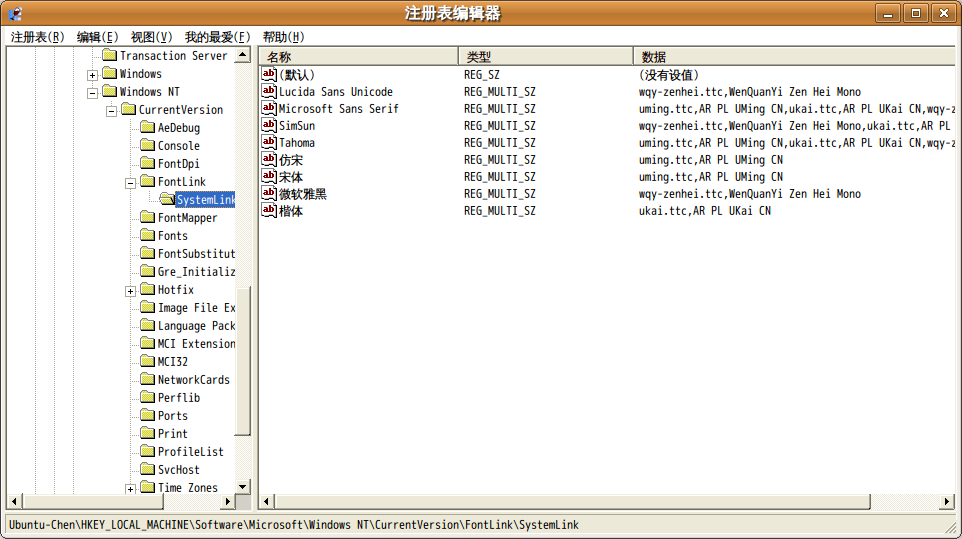
Task: Click REG_SZ type of (默认) row
Action: (x=482, y=74)
